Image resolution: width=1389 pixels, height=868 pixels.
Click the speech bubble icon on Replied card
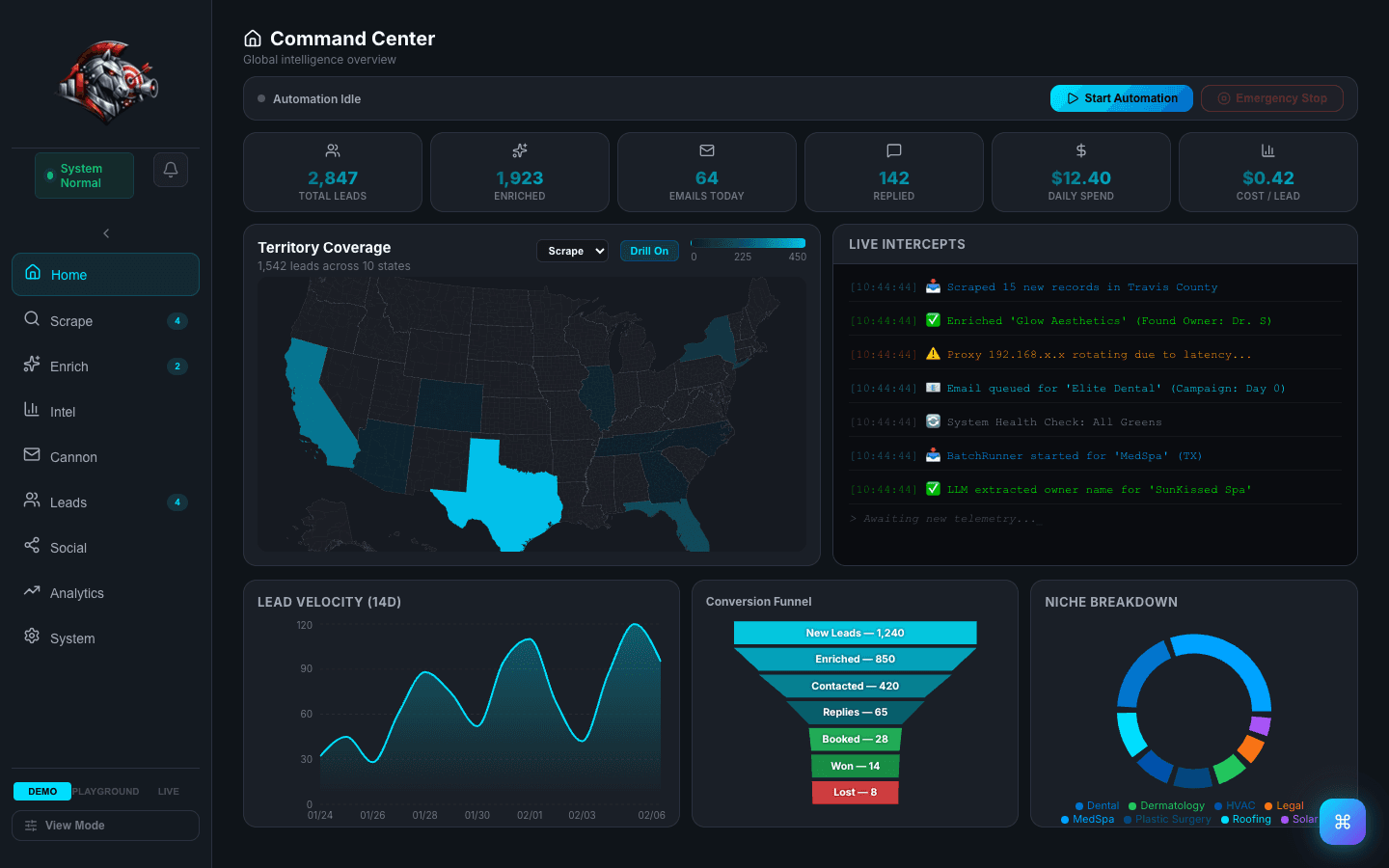tap(894, 150)
